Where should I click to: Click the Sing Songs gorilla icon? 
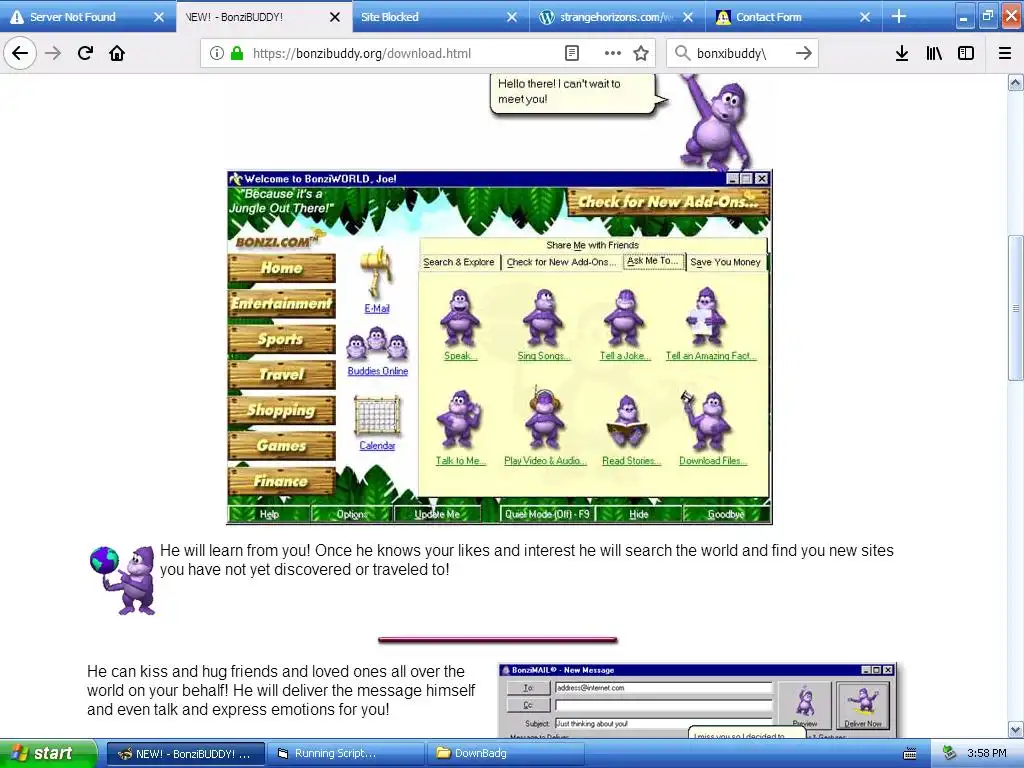tap(543, 318)
